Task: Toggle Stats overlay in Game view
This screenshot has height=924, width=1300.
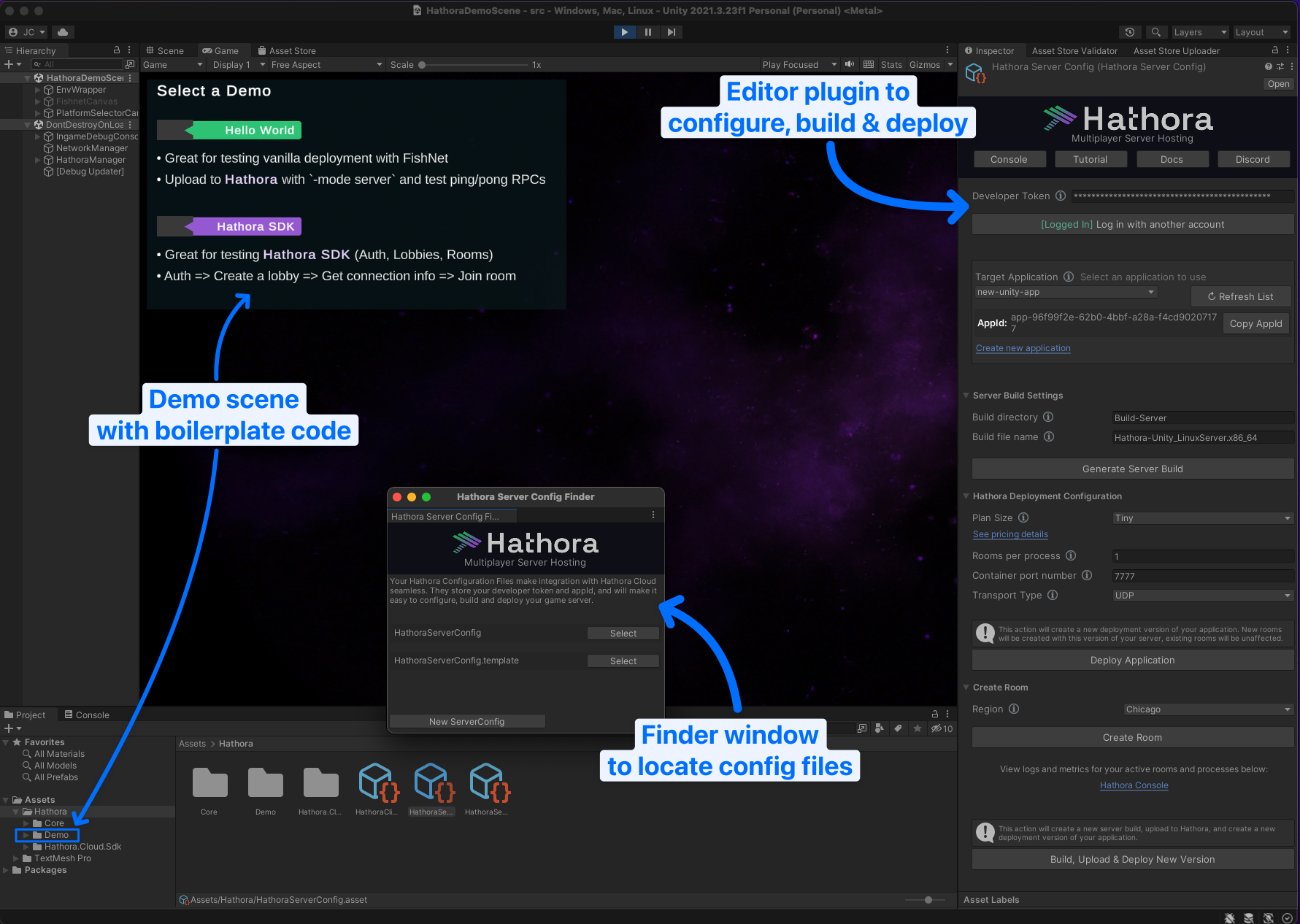Action: [891, 65]
